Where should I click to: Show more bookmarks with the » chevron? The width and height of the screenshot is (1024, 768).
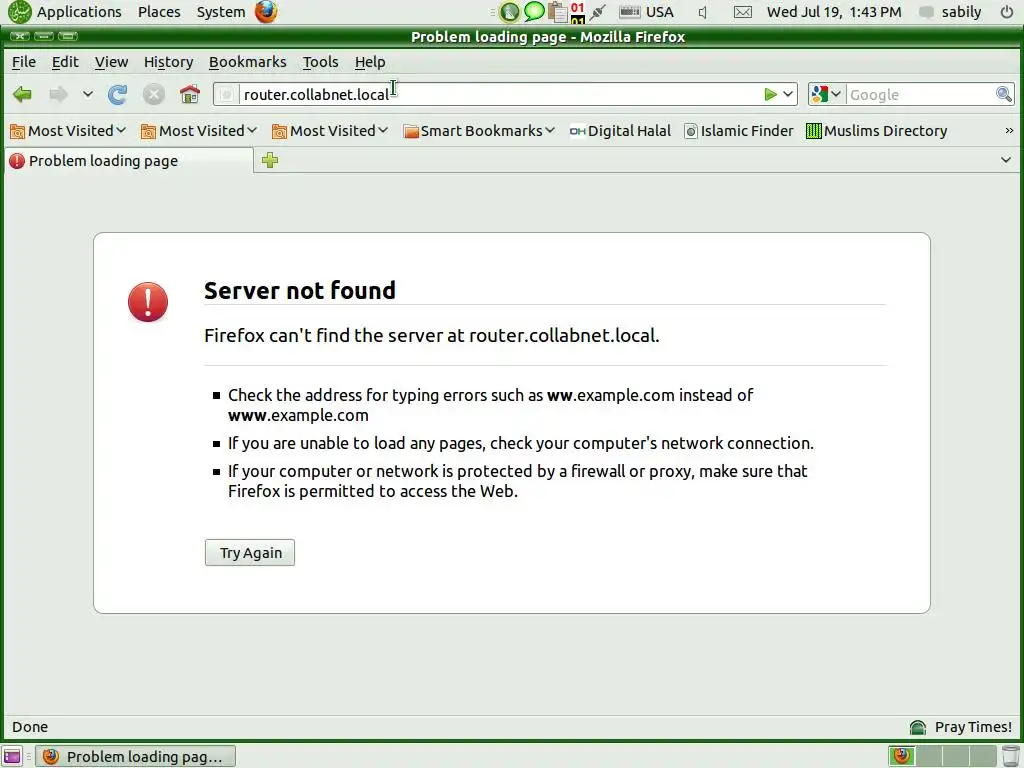(x=1009, y=131)
